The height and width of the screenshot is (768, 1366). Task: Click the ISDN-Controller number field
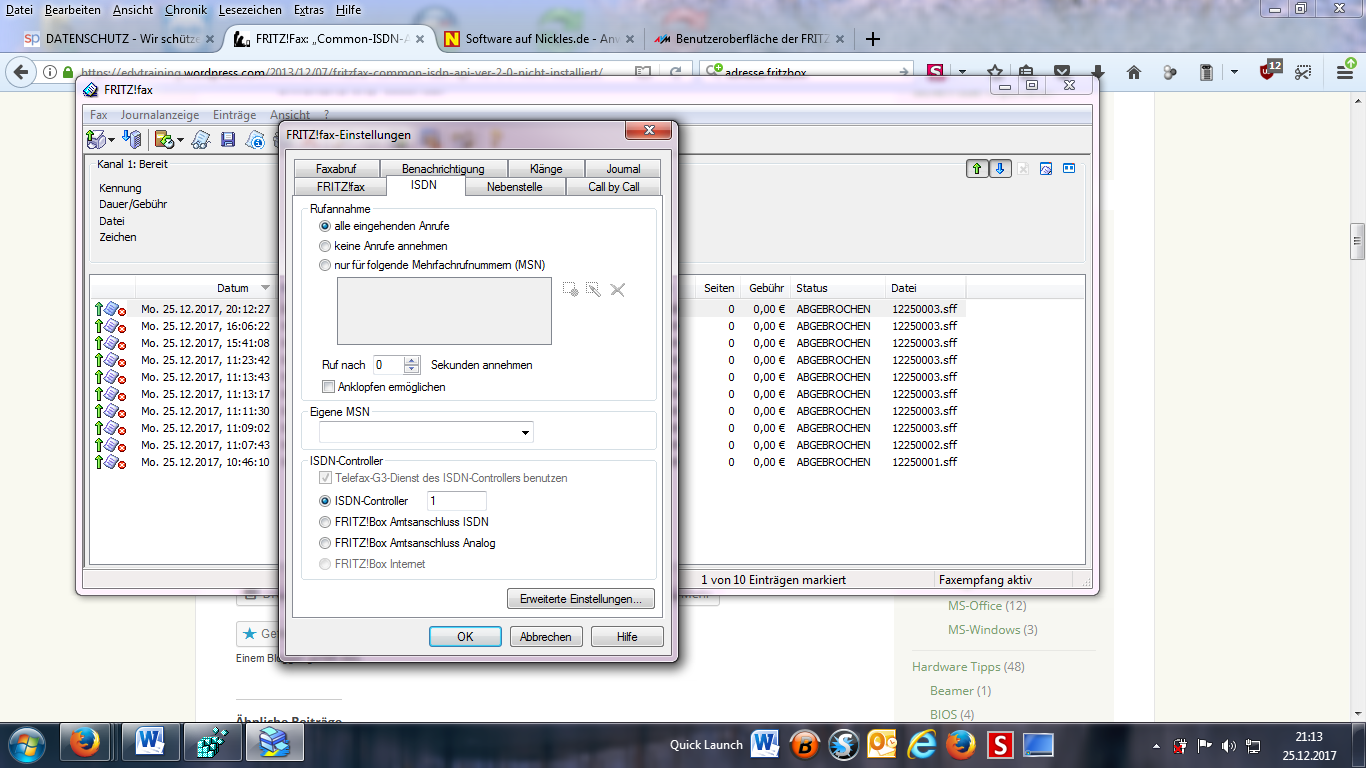(457, 501)
